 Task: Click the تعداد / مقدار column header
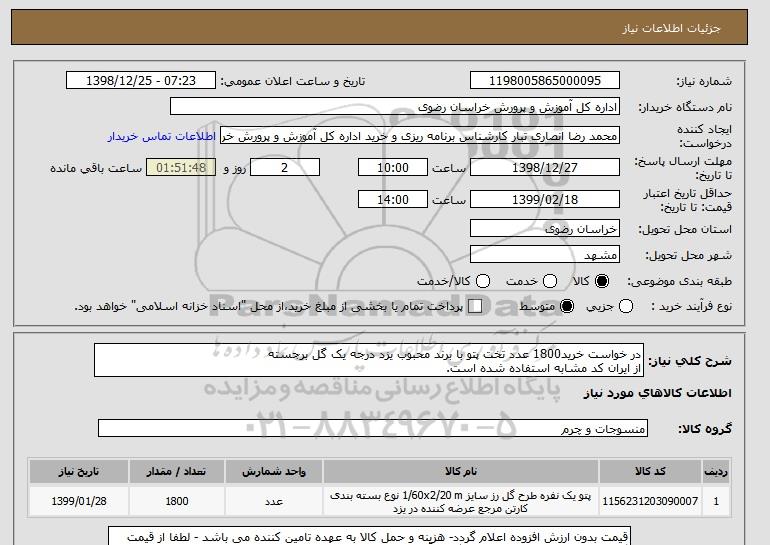click(x=177, y=471)
